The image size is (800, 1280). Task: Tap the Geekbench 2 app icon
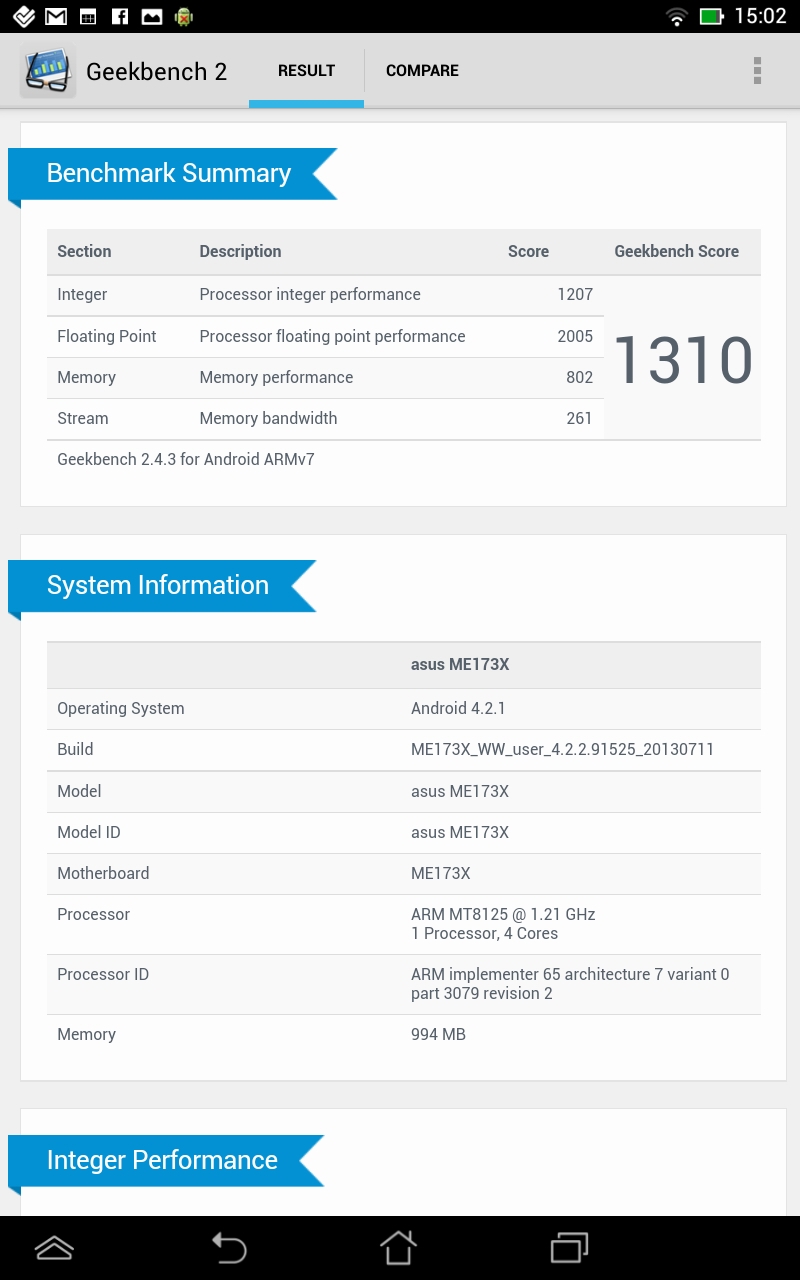pos(48,72)
